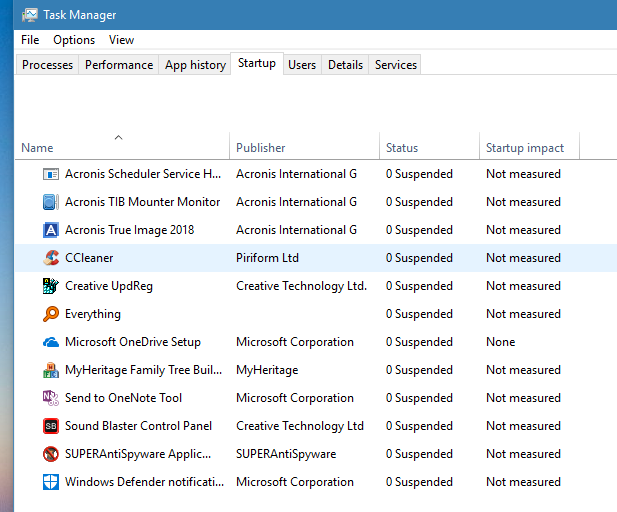Click Creative Technology Ltd publisher of Sound Blaster
This screenshot has height=512, width=617.
click(x=299, y=426)
